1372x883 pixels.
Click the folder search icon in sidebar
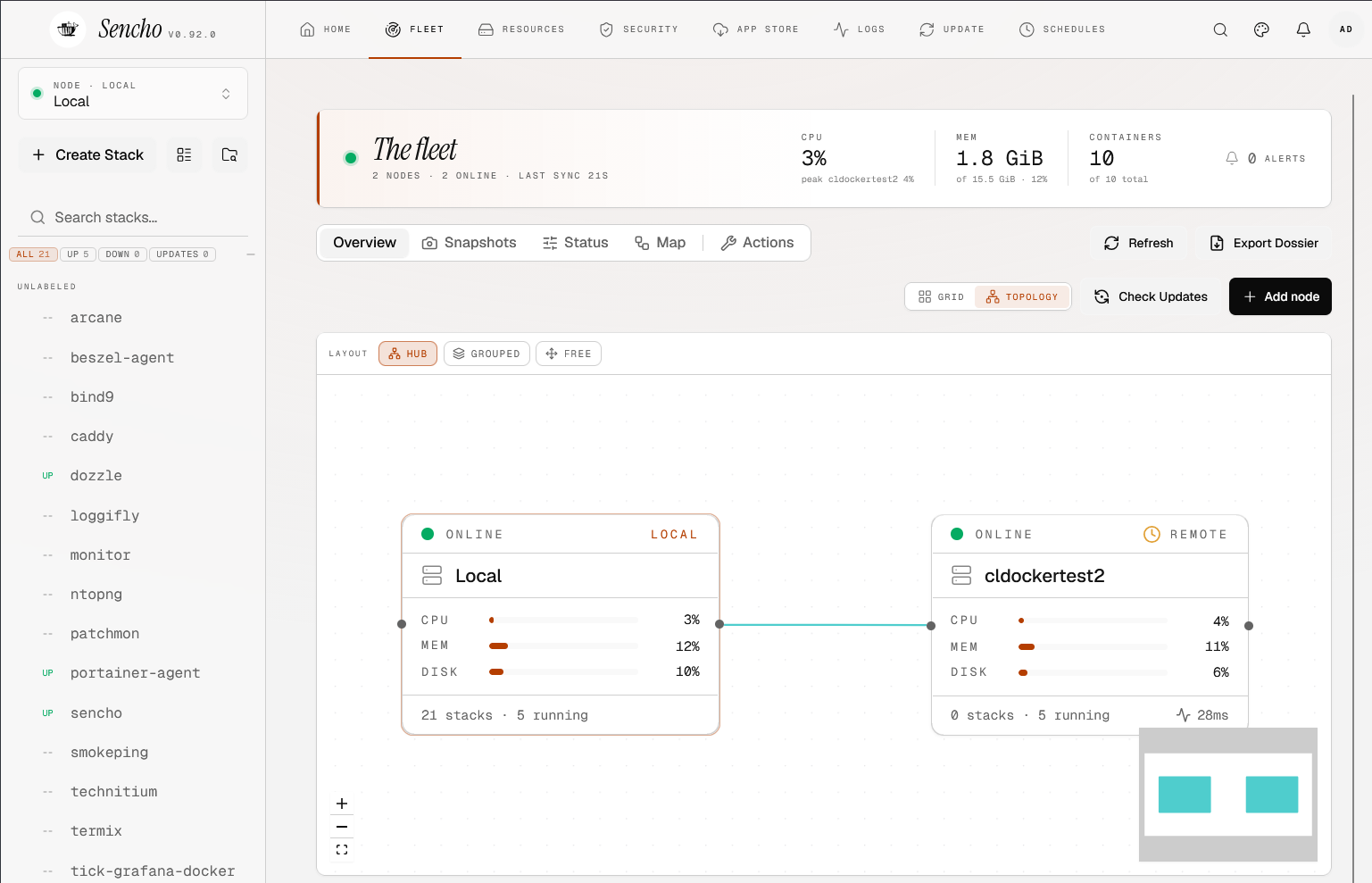click(229, 154)
